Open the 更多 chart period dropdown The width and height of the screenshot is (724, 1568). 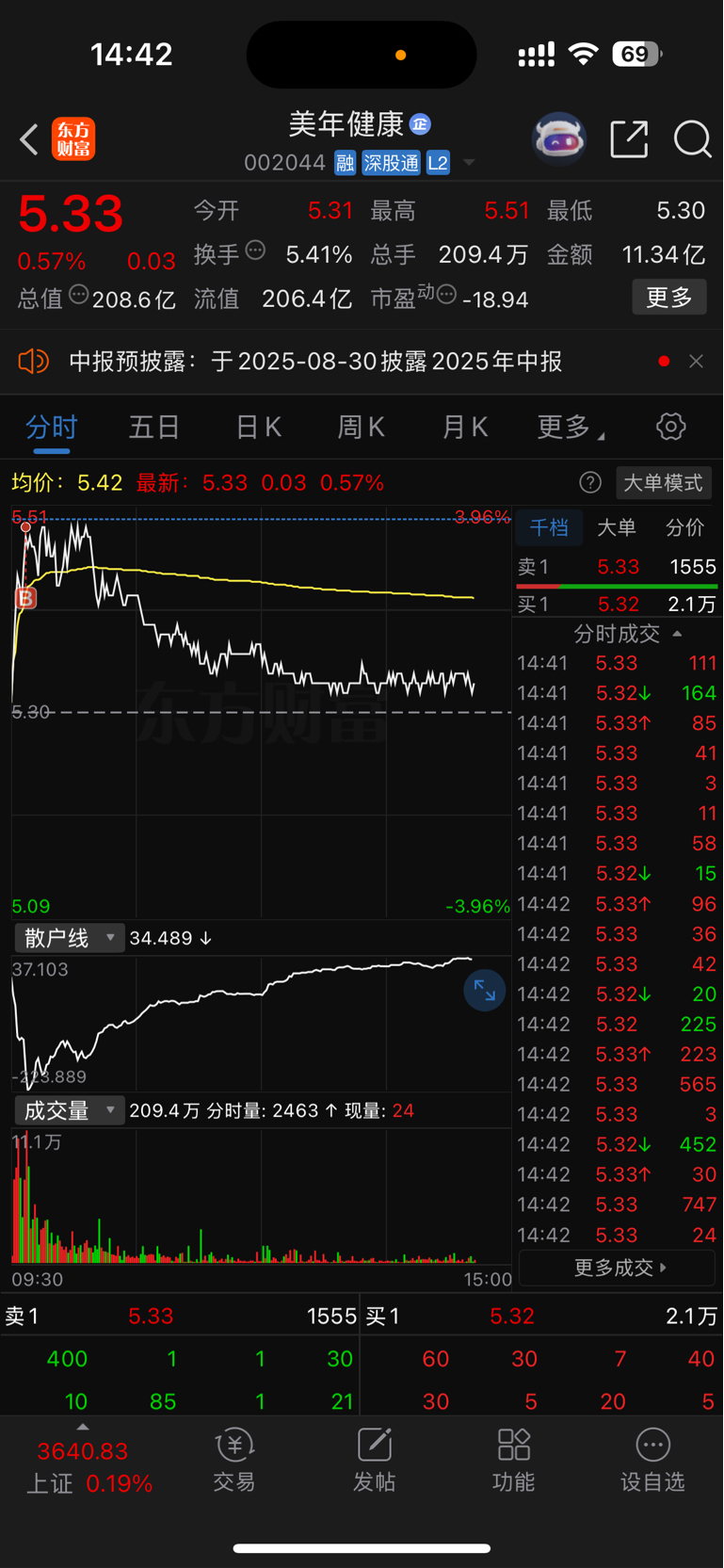[x=571, y=428]
